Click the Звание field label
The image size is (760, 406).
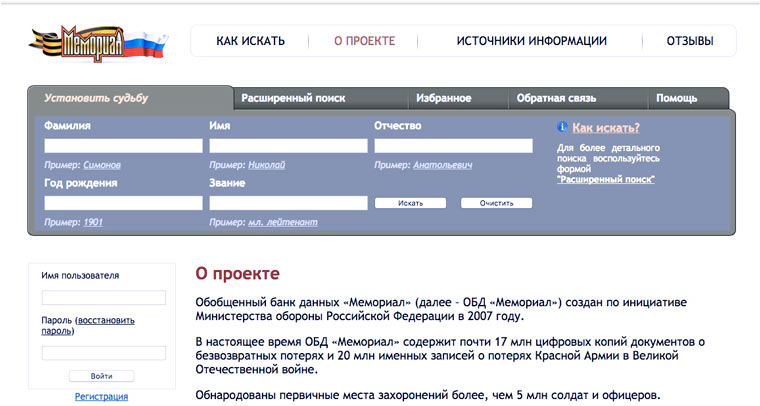[227, 183]
